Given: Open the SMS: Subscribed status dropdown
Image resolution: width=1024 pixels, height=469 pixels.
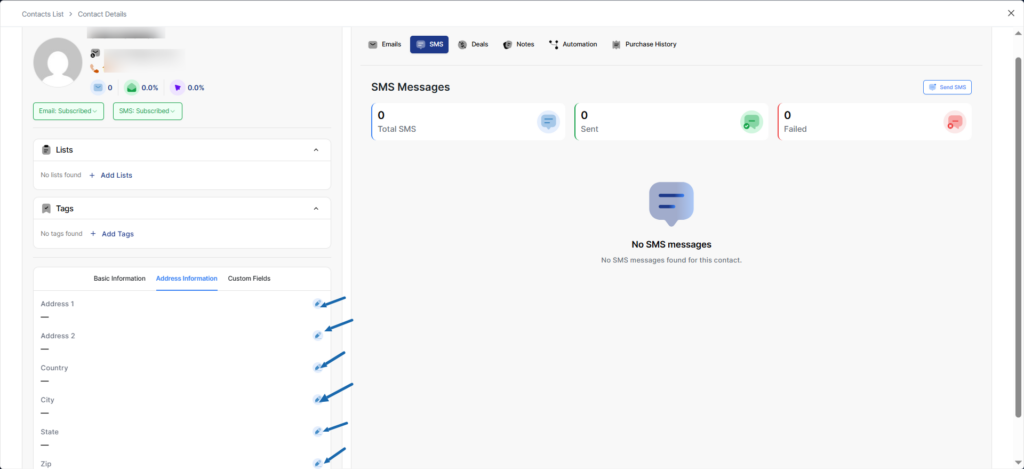Looking at the screenshot, I should [x=147, y=111].
